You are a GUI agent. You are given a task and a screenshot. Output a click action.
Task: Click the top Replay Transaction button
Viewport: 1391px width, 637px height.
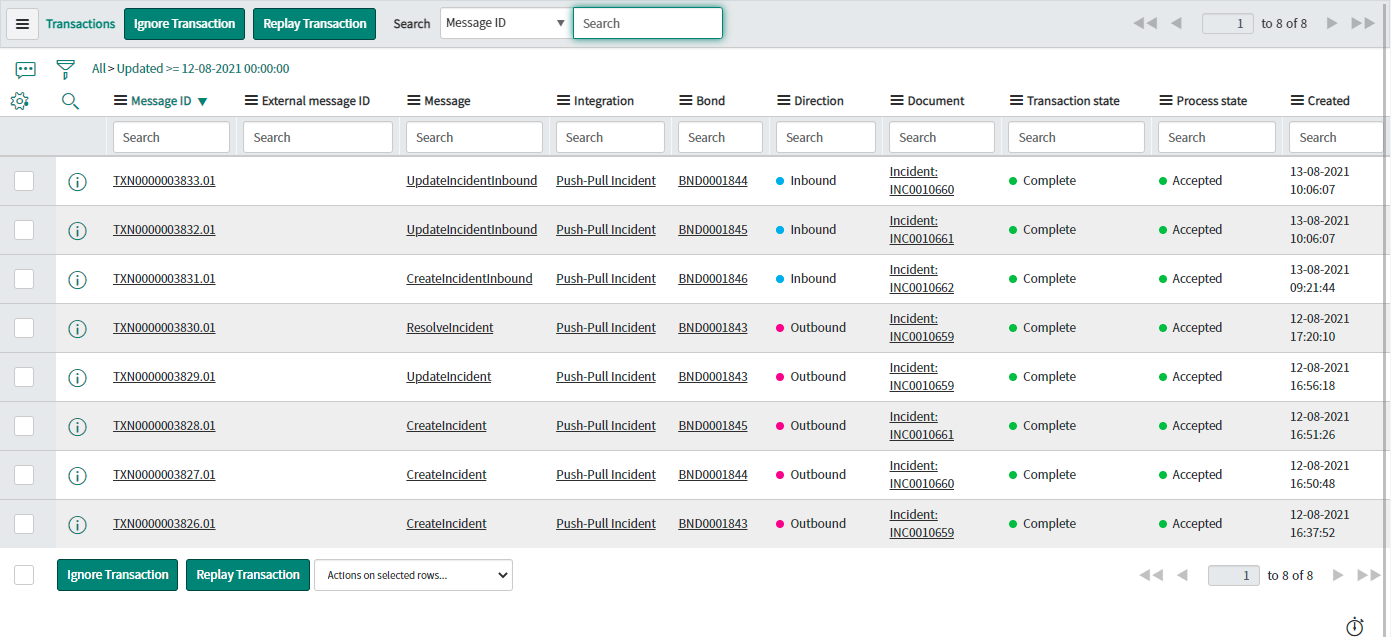pos(314,24)
